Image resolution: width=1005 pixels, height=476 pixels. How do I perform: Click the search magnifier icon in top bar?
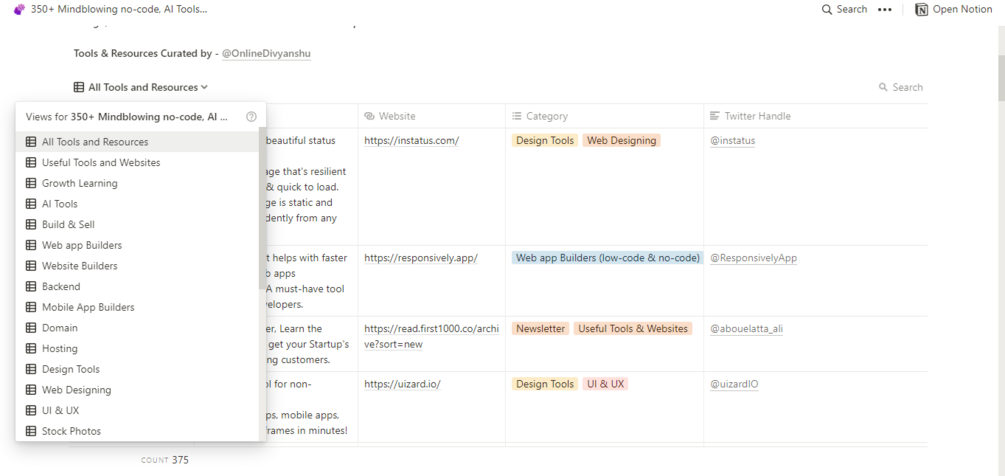[827, 10]
